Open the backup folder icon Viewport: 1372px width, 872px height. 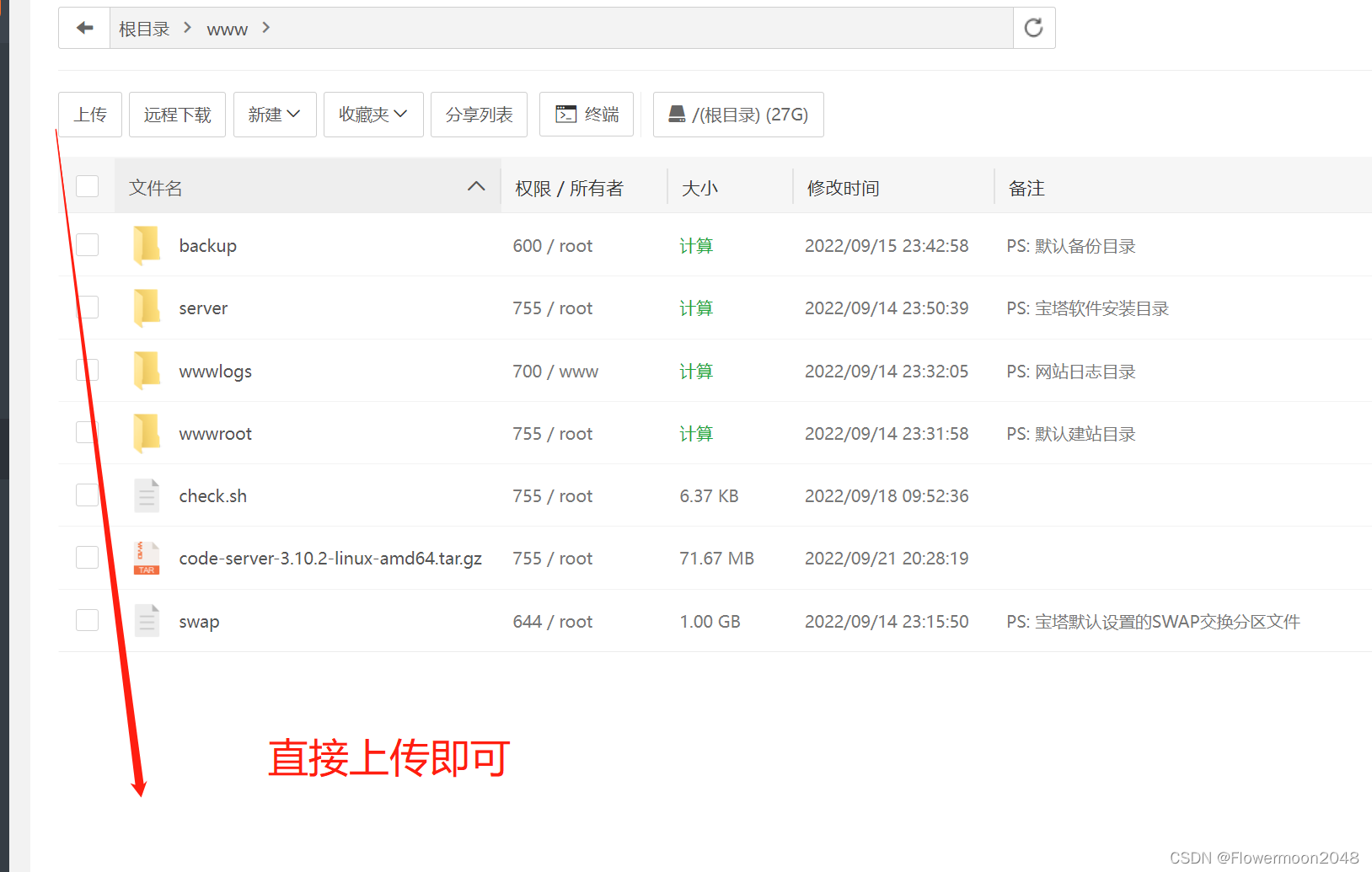click(147, 245)
